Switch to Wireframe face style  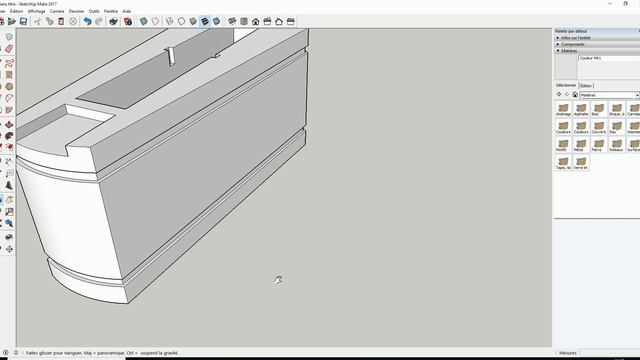[169, 21]
